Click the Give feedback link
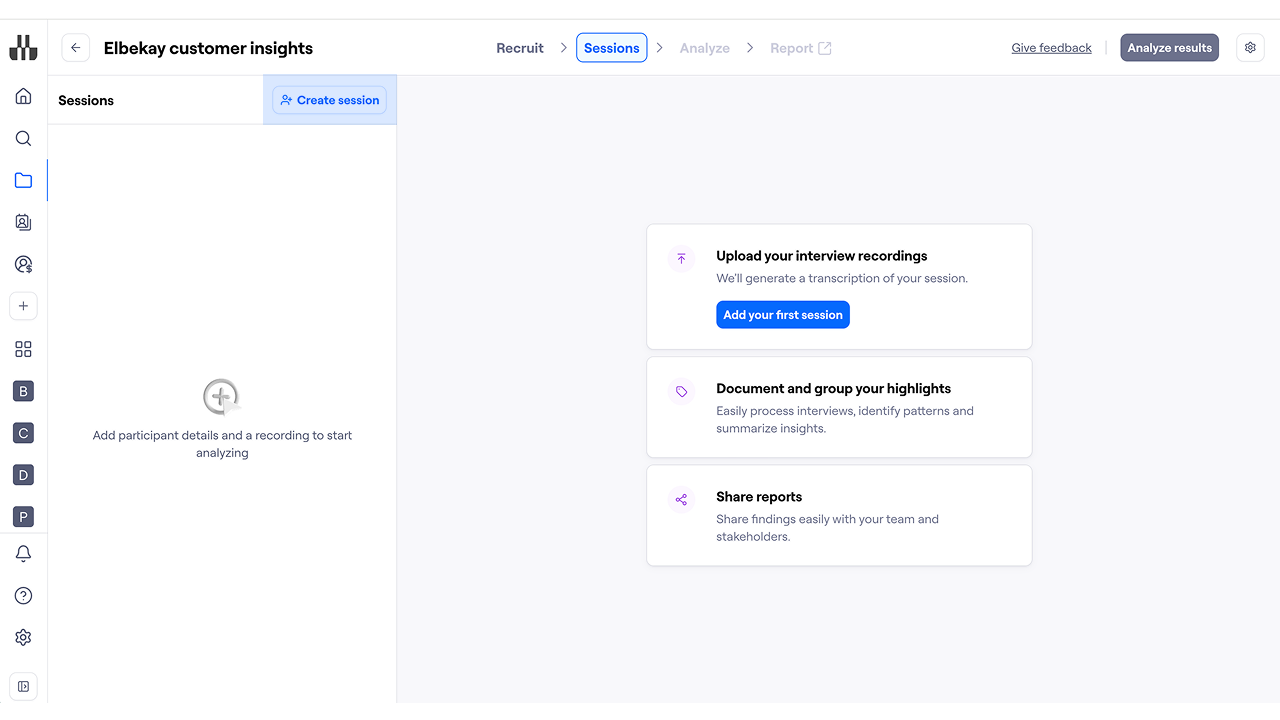Viewport: 1280px width, 720px height. (x=1051, y=48)
